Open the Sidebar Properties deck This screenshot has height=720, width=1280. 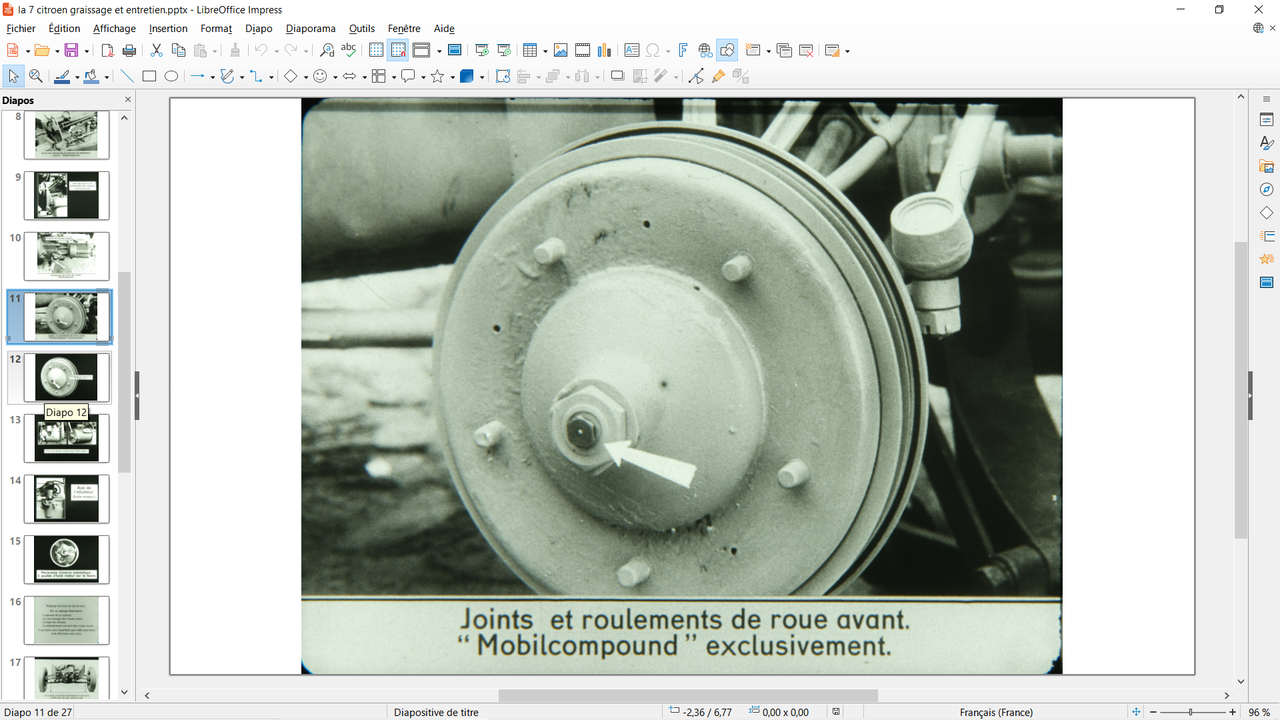(x=1266, y=120)
